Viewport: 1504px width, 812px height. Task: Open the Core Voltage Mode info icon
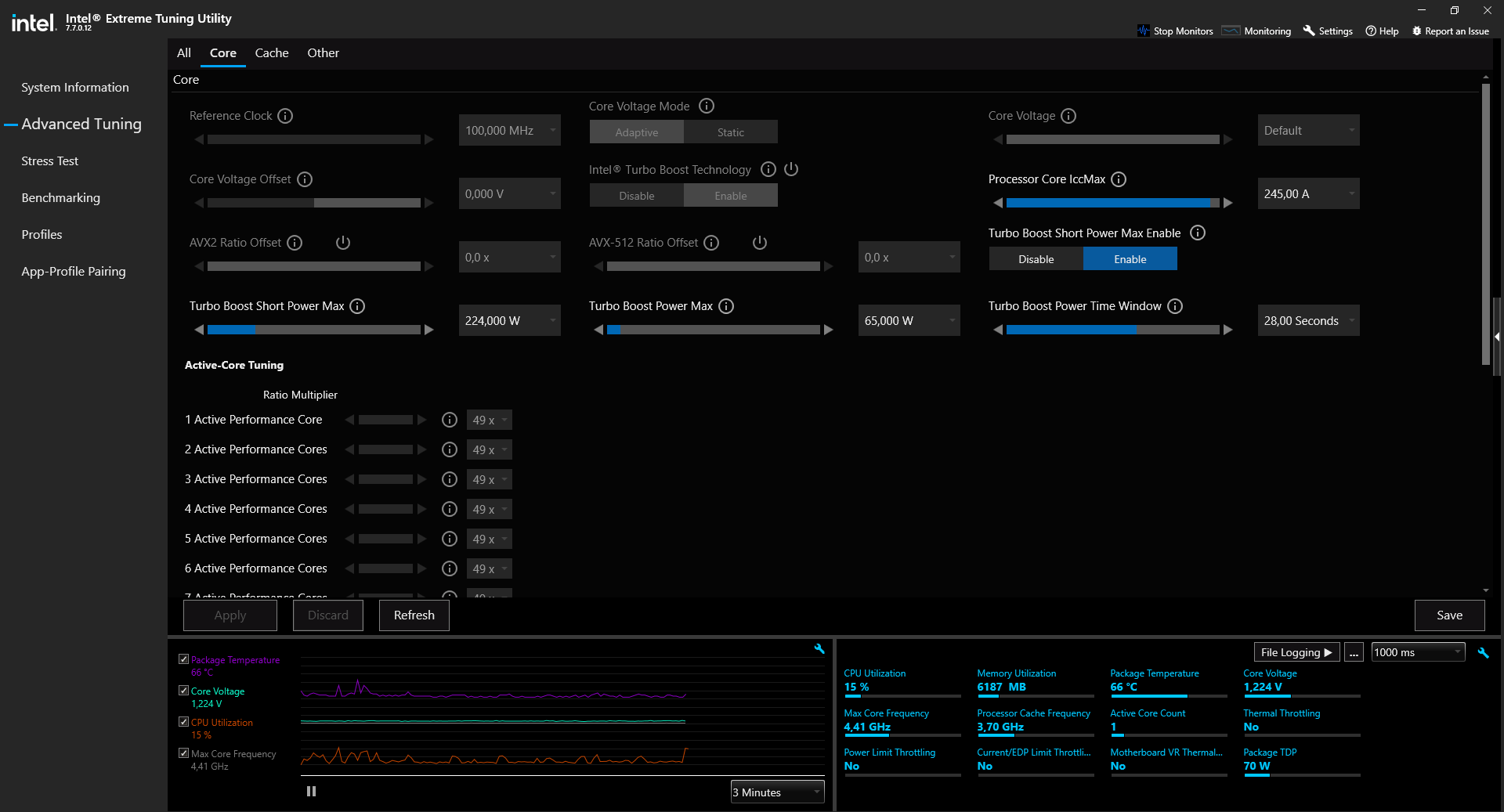pos(707,106)
